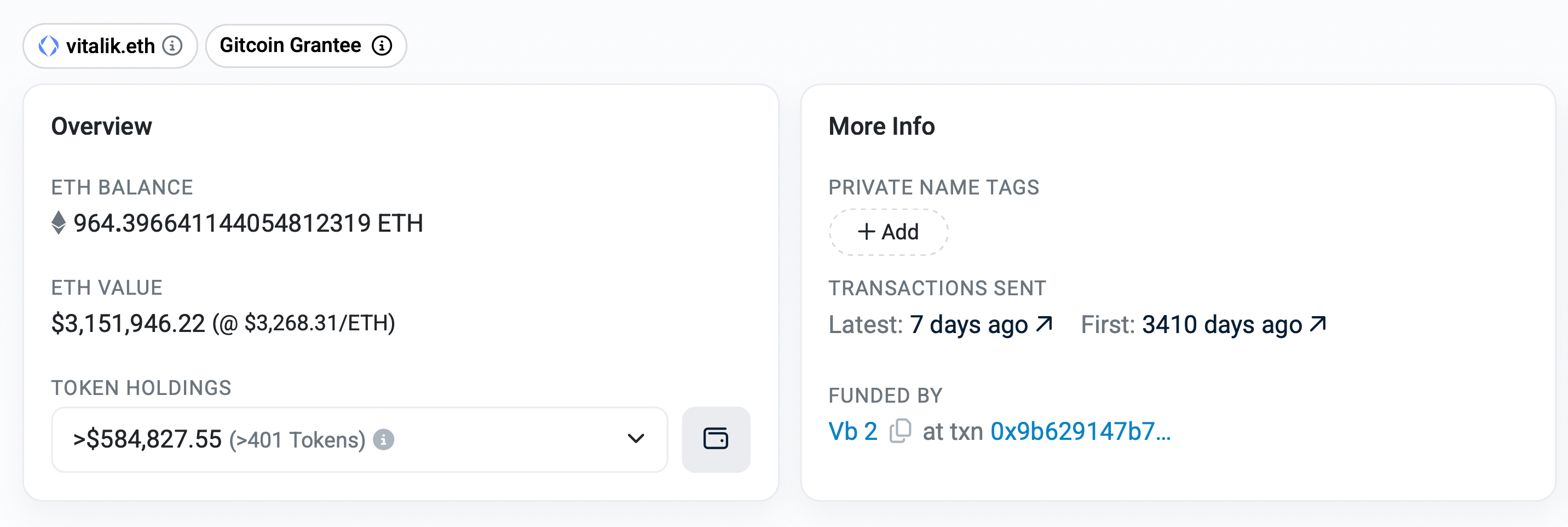The width and height of the screenshot is (1568, 527).
Task: Click the ENS logo icon beside vitalik.eth
Action: point(49,45)
